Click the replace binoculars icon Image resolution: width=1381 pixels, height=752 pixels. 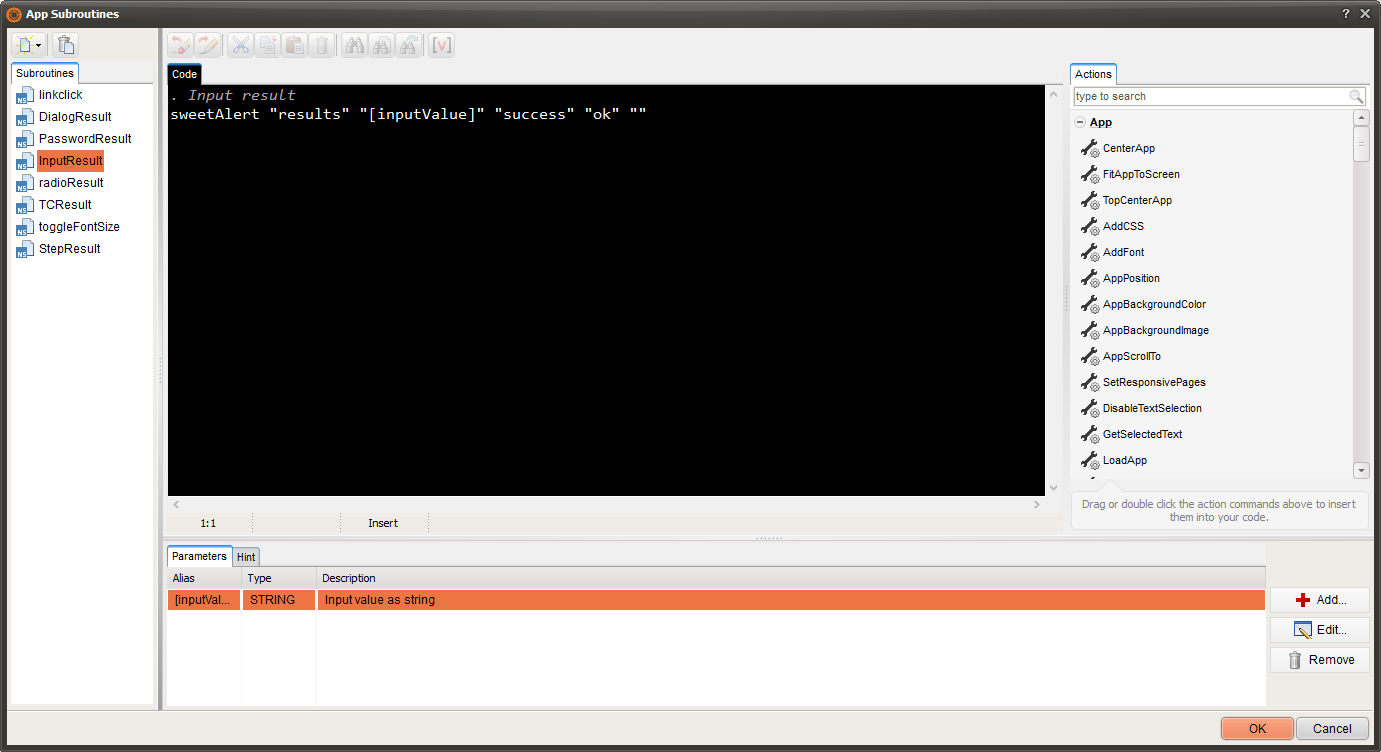pyautogui.click(x=408, y=45)
